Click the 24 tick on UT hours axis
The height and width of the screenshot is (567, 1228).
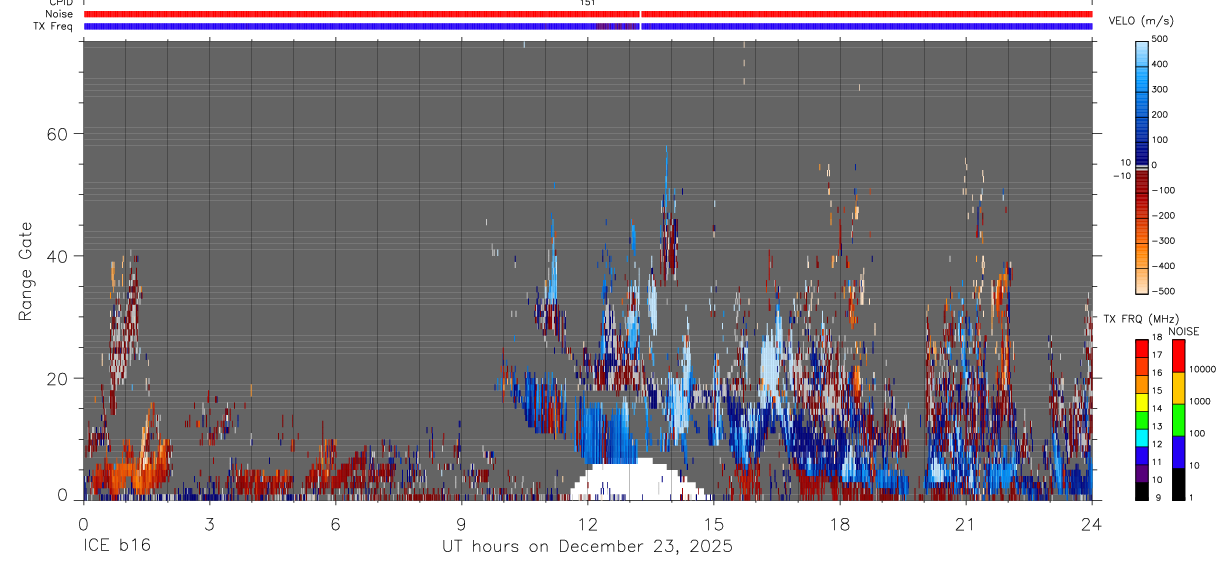point(1092,524)
